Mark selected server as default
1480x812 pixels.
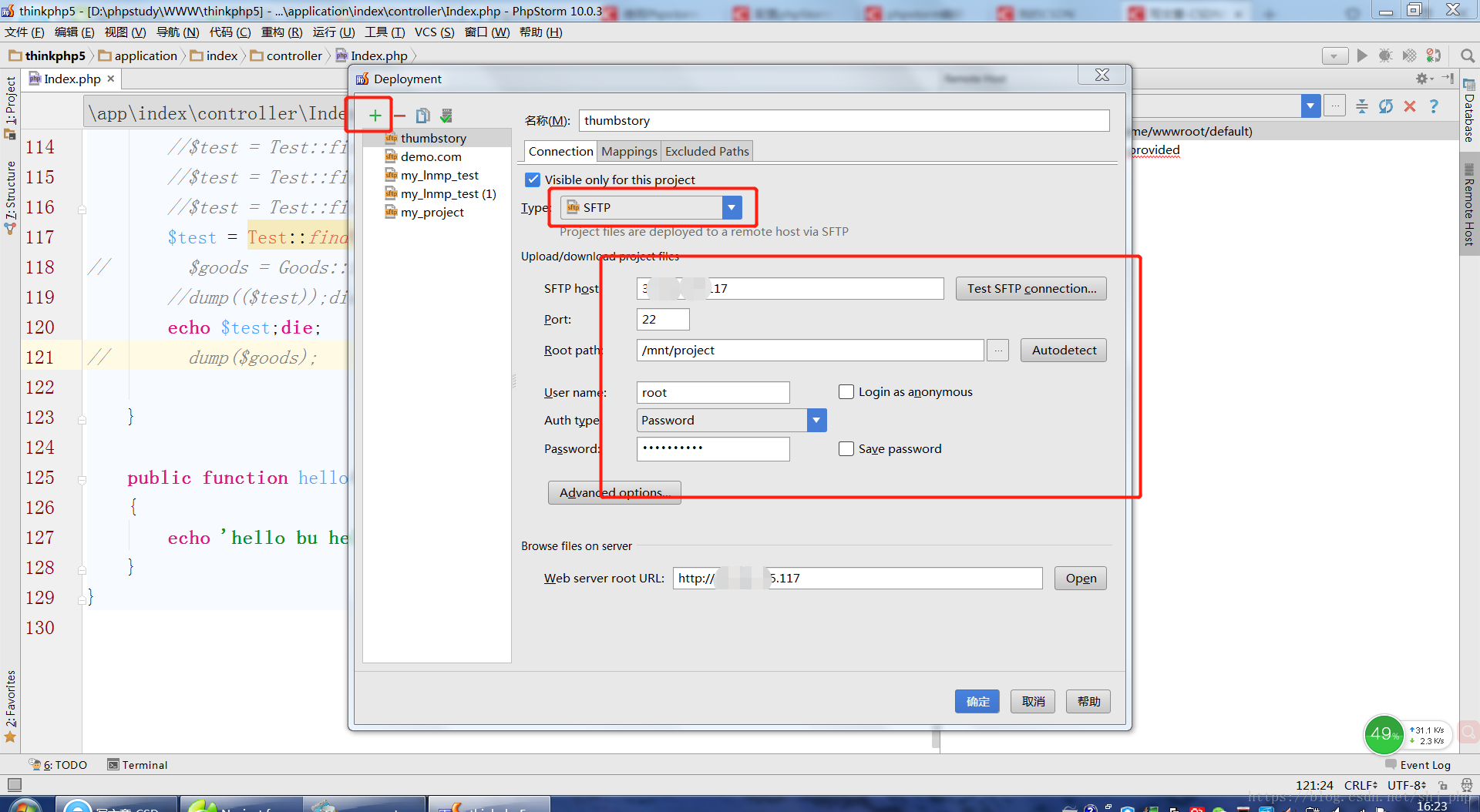(x=446, y=116)
